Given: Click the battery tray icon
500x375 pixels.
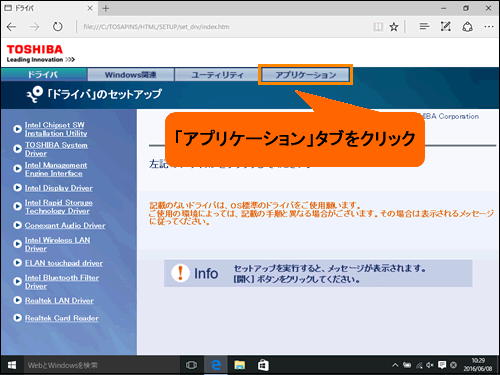Looking at the screenshot, I should (407, 365).
